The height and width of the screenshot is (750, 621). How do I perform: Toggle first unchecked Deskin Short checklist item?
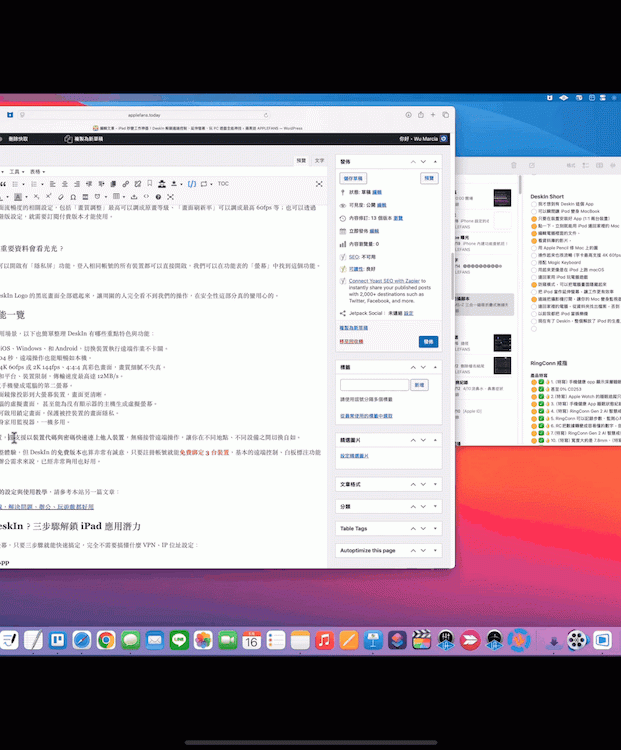534,205
